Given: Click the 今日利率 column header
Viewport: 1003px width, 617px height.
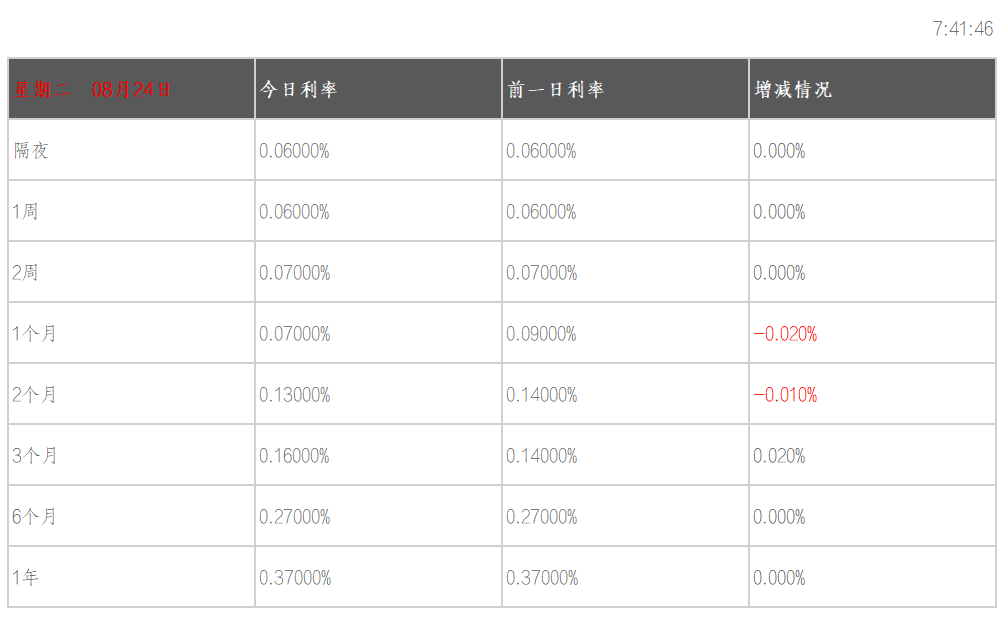Looking at the screenshot, I should [298, 89].
